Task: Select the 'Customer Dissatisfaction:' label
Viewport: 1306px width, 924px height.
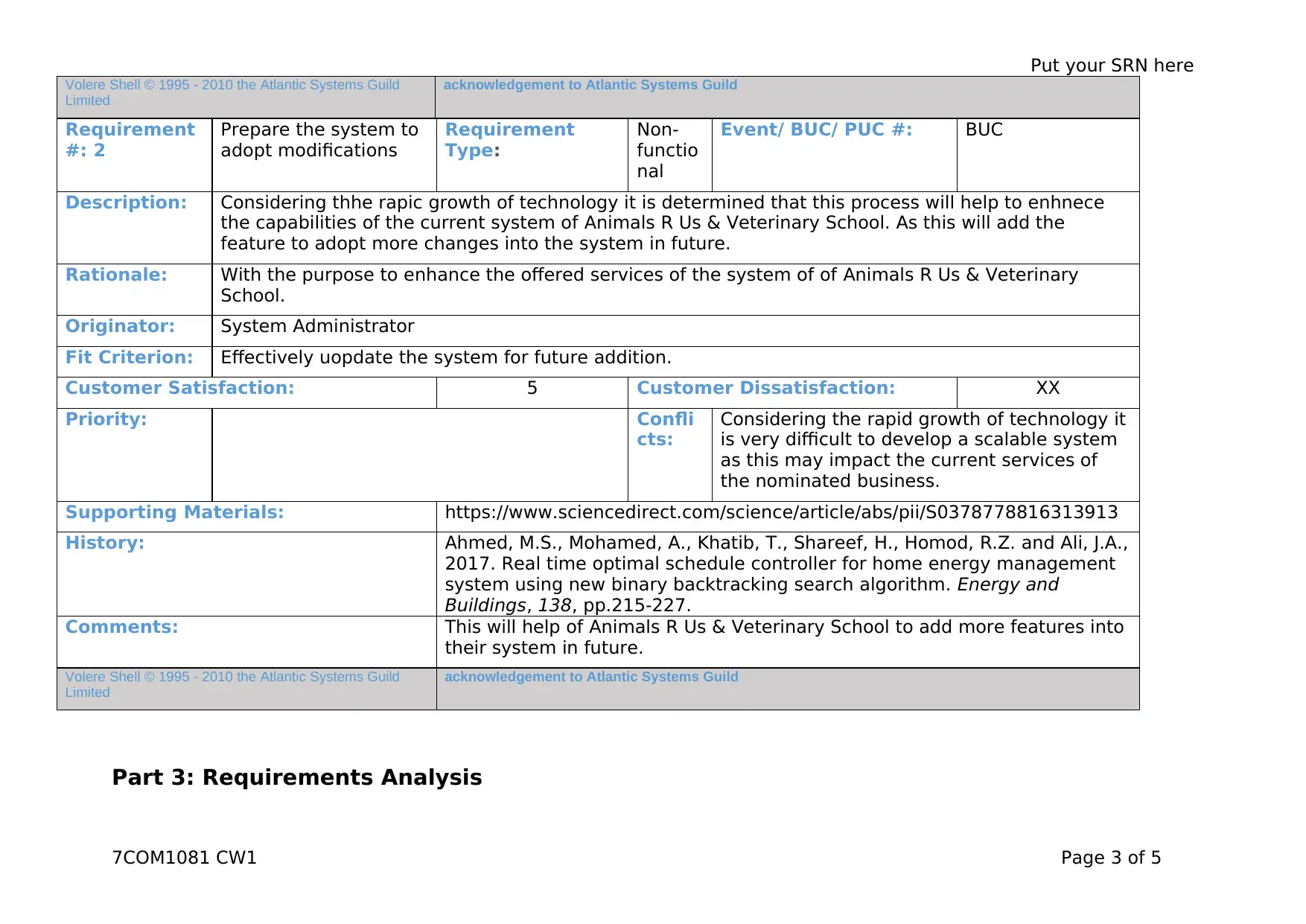Action: pyautogui.click(x=765, y=388)
